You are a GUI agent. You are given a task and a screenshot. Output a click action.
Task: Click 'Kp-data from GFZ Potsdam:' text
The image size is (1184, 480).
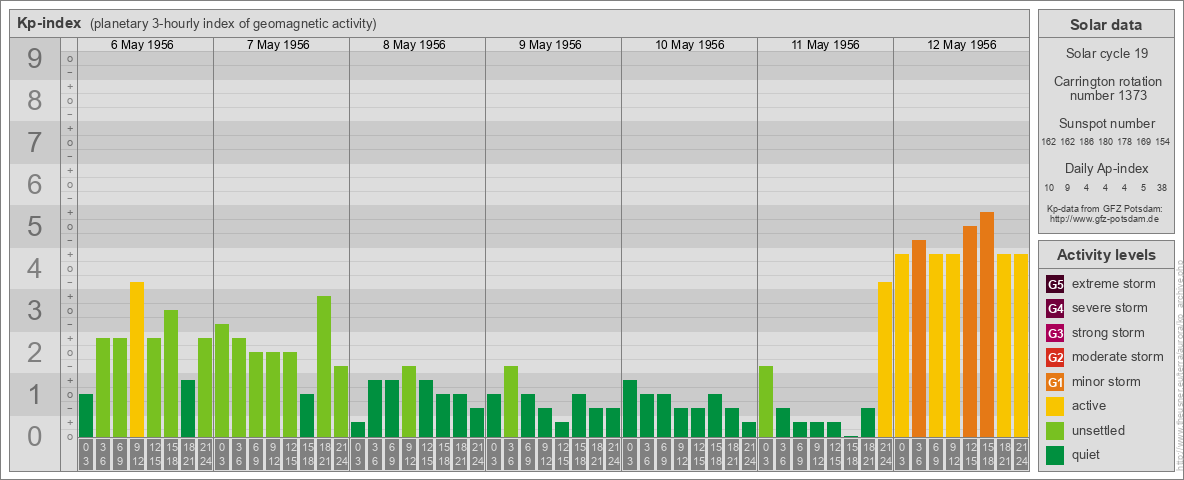[x=1105, y=208]
